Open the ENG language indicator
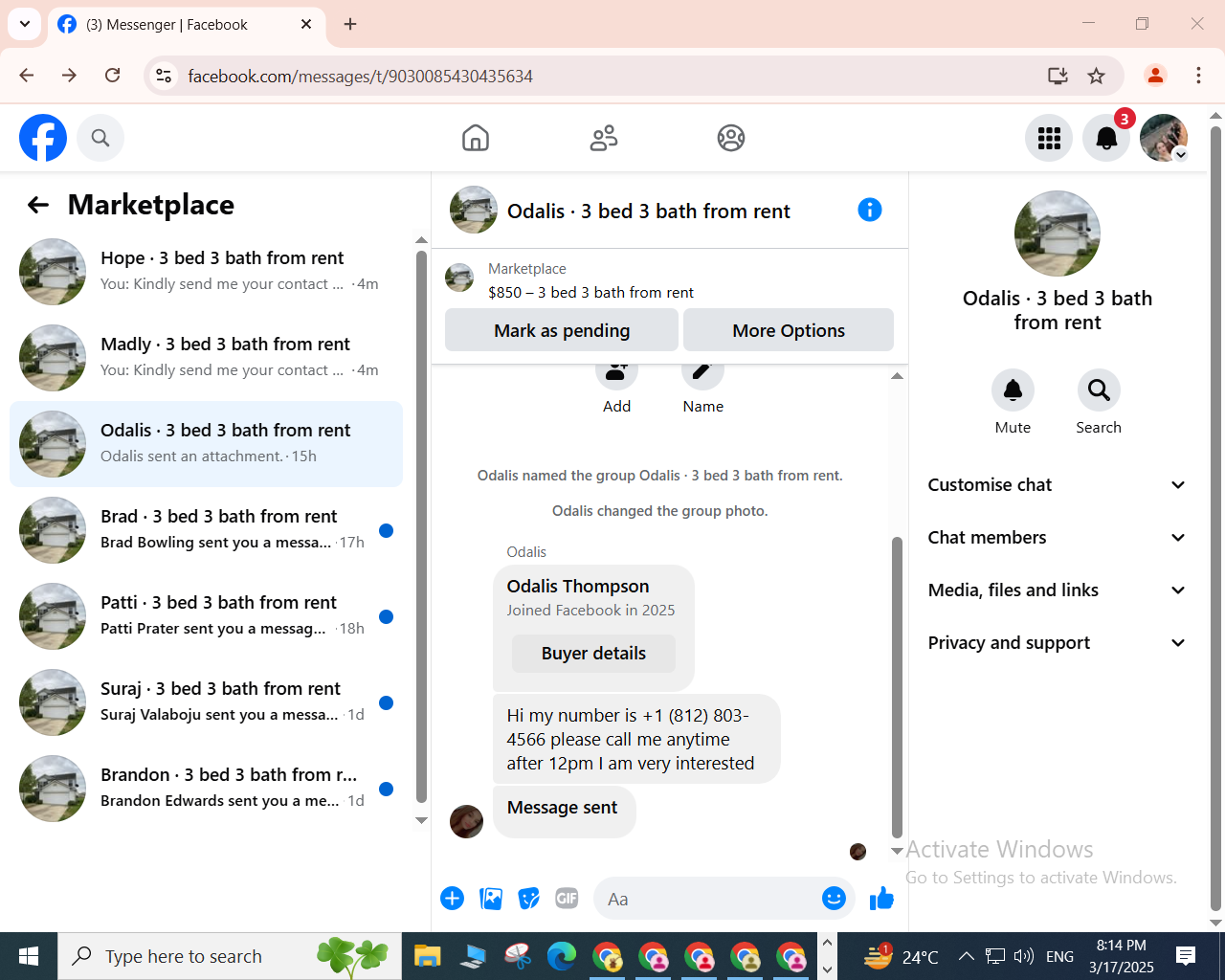Viewport: 1225px width, 980px height. (x=1059, y=956)
